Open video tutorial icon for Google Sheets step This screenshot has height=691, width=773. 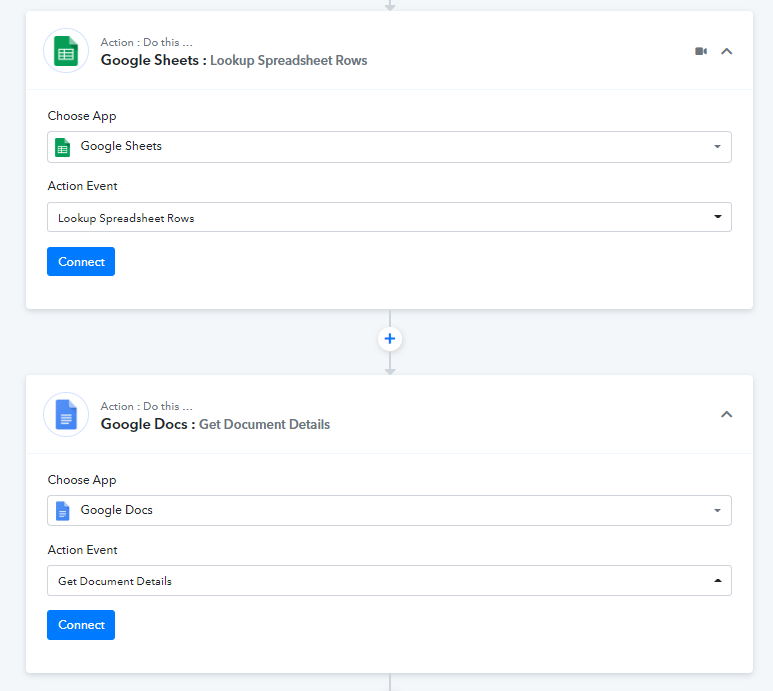coord(701,51)
